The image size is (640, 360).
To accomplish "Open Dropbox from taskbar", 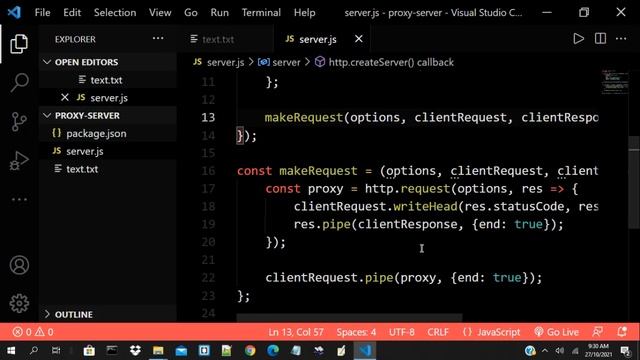I will click(135, 351).
